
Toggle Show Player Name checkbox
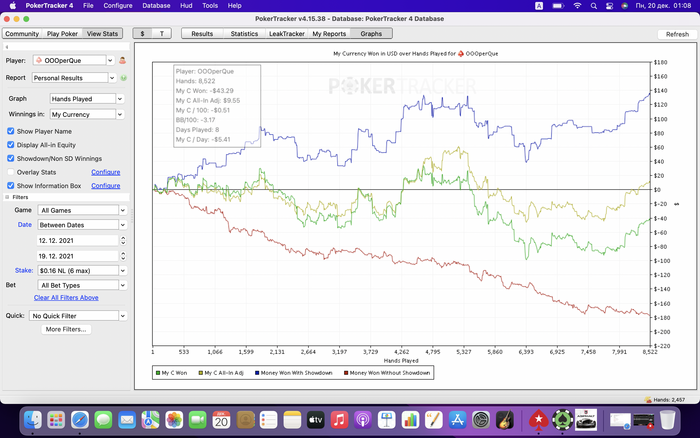pos(11,131)
